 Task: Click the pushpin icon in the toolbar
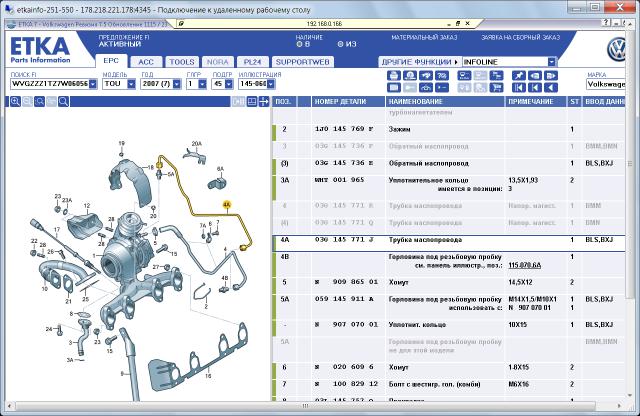518,76
